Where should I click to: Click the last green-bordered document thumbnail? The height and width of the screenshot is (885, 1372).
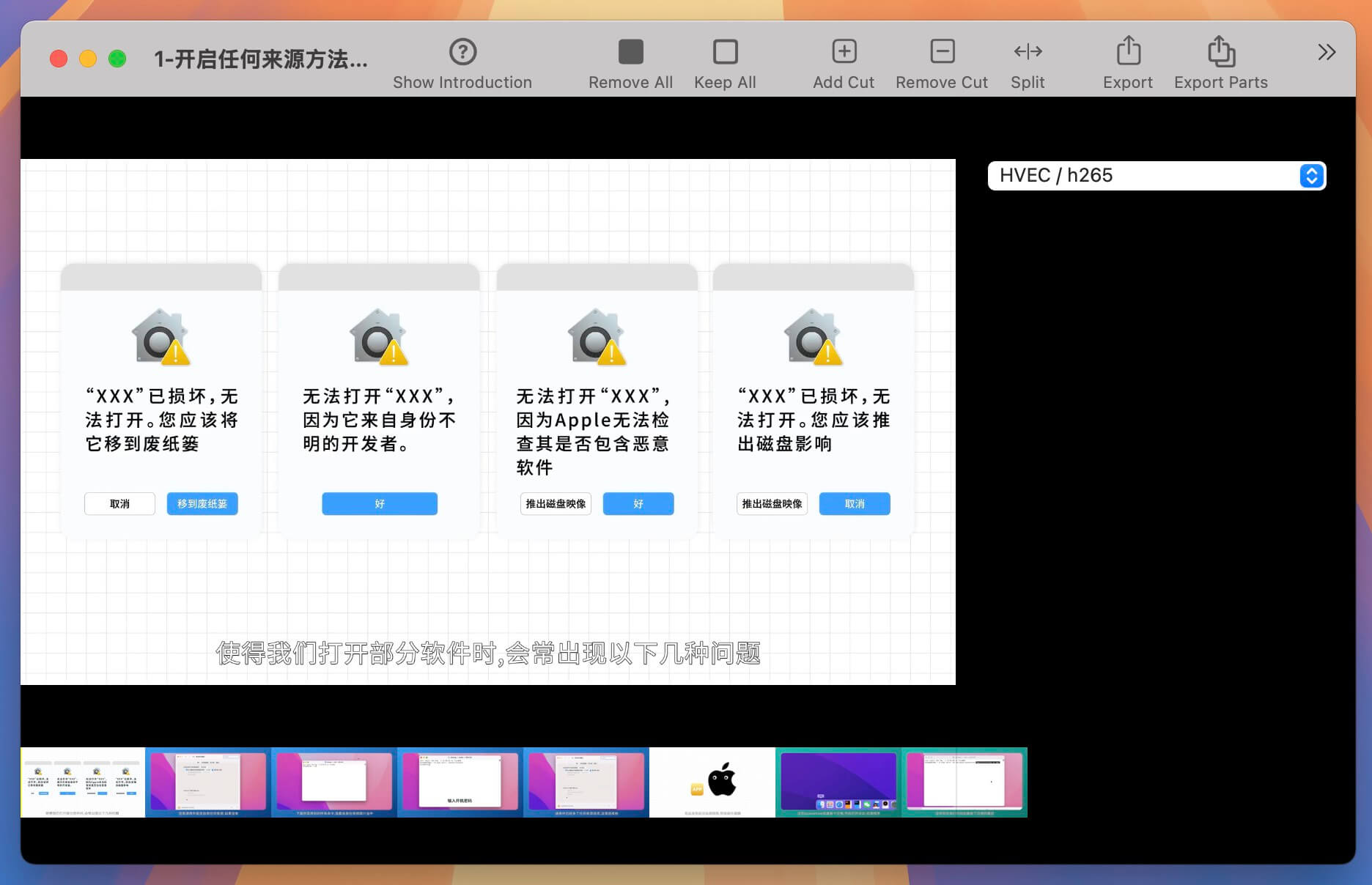tap(965, 782)
